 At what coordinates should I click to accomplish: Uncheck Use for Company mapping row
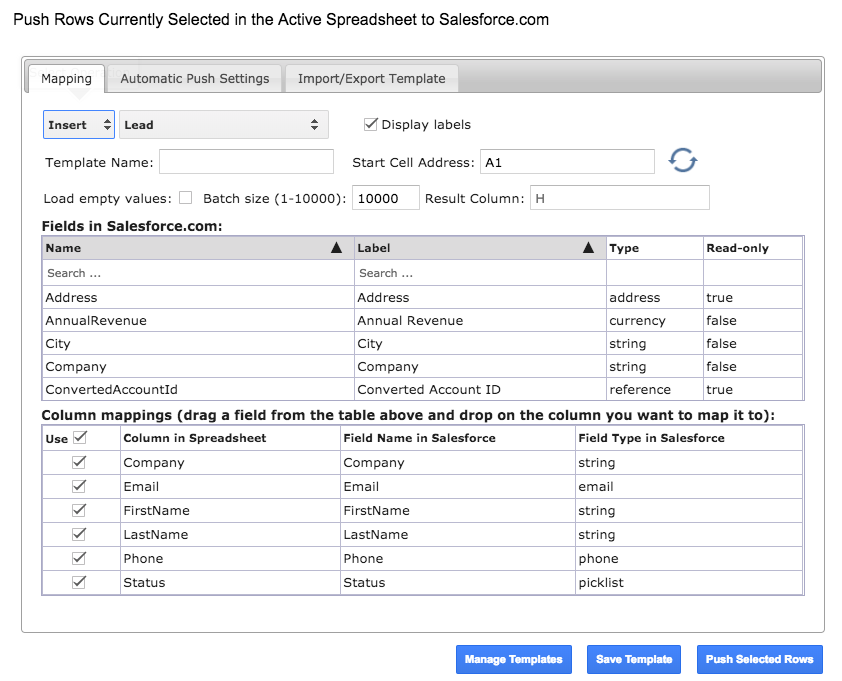pos(79,462)
